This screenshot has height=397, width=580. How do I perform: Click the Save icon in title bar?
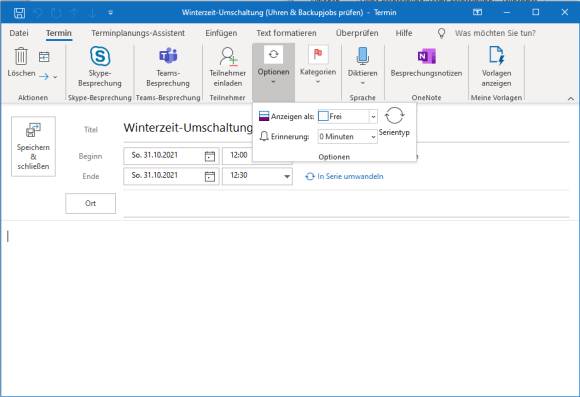tap(19, 13)
